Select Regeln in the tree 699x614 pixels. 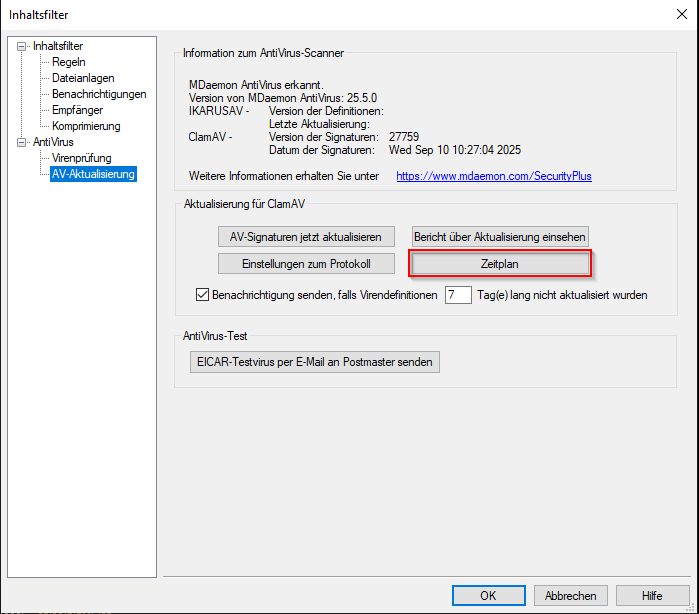[69, 62]
